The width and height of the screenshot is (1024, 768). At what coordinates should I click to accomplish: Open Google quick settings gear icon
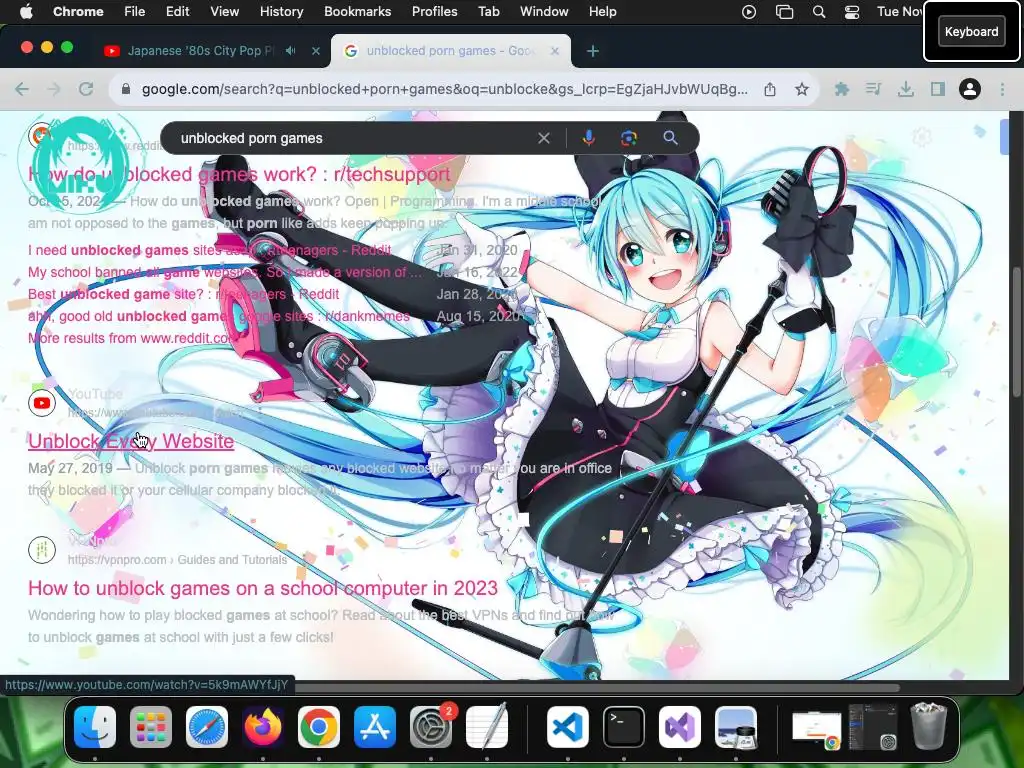(x=922, y=137)
